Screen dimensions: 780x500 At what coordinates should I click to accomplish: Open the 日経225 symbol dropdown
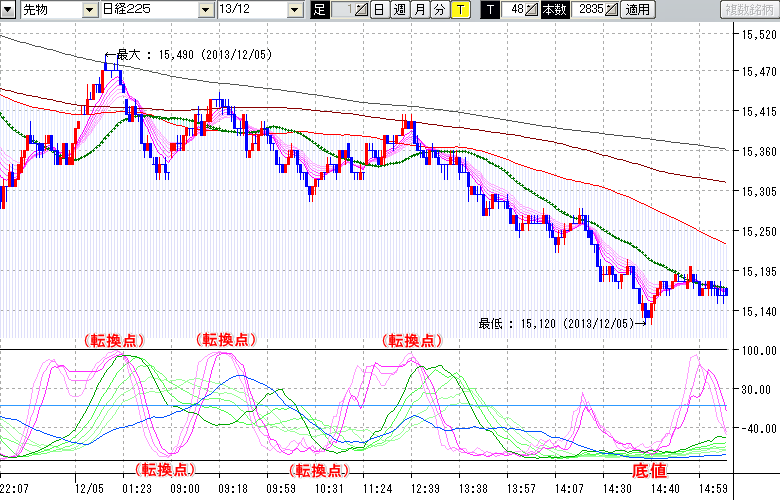pyautogui.click(x=206, y=10)
